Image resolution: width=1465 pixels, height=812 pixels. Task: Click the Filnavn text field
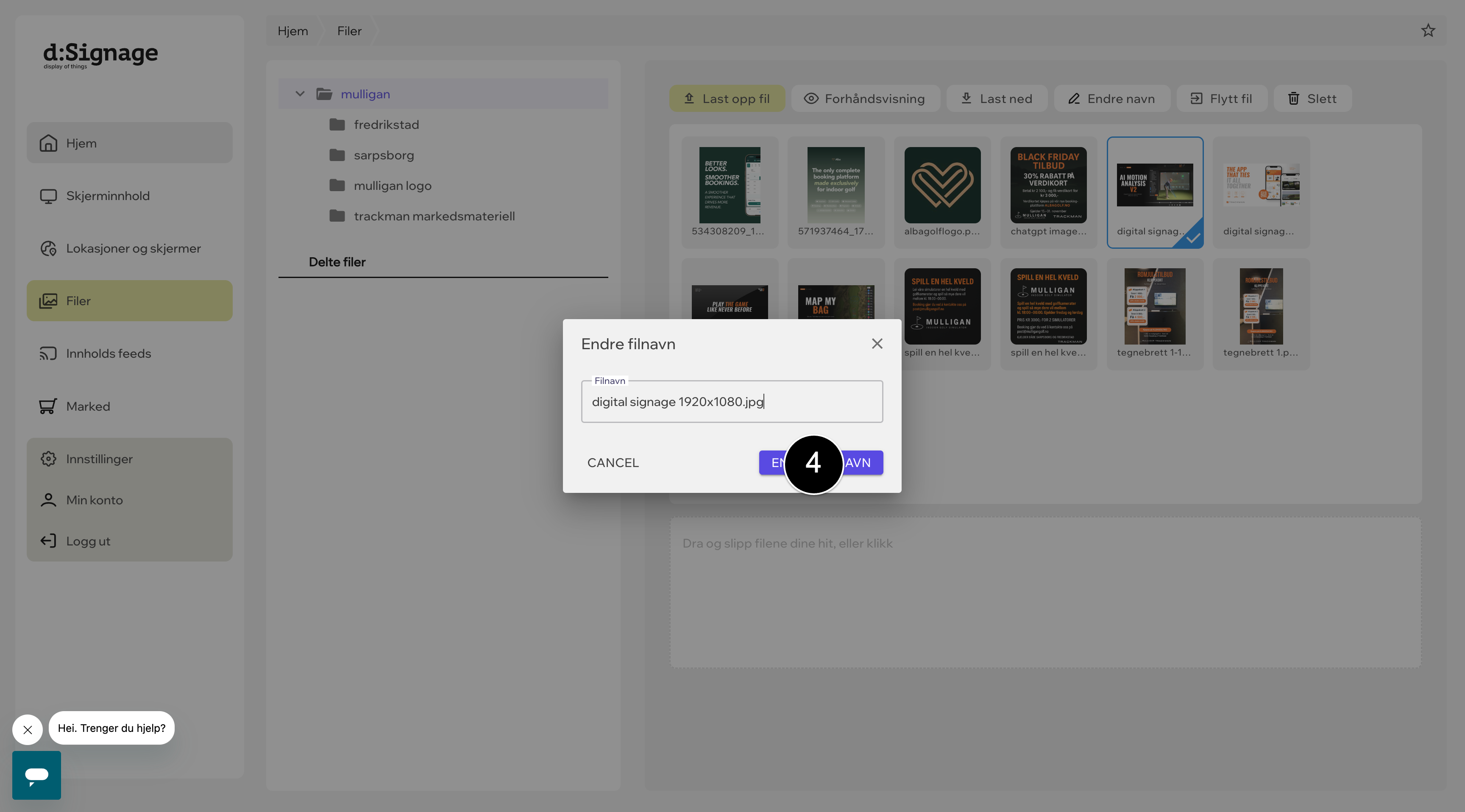732,401
